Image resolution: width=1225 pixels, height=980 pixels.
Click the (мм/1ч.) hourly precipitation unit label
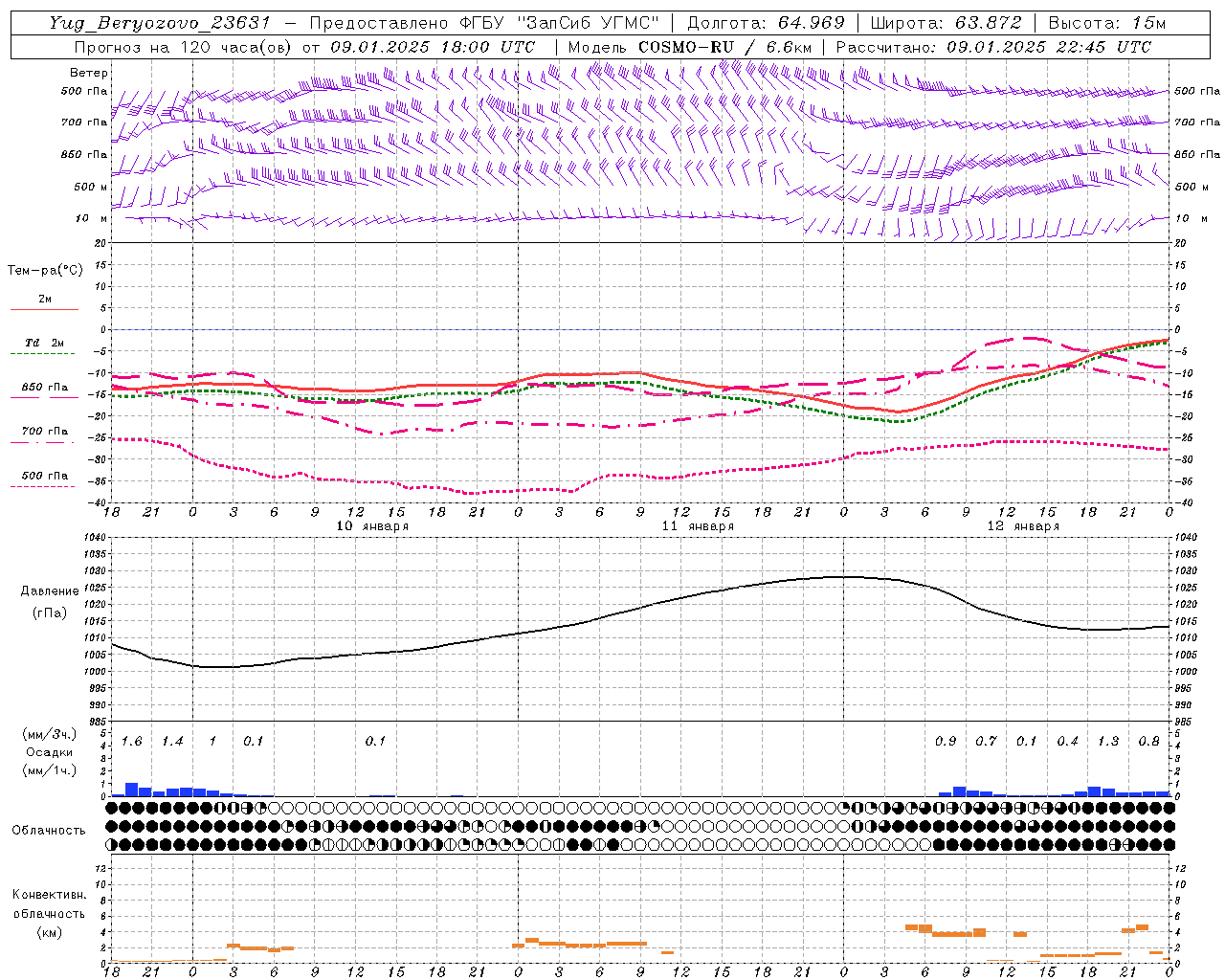pyautogui.click(x=49, y=770)
